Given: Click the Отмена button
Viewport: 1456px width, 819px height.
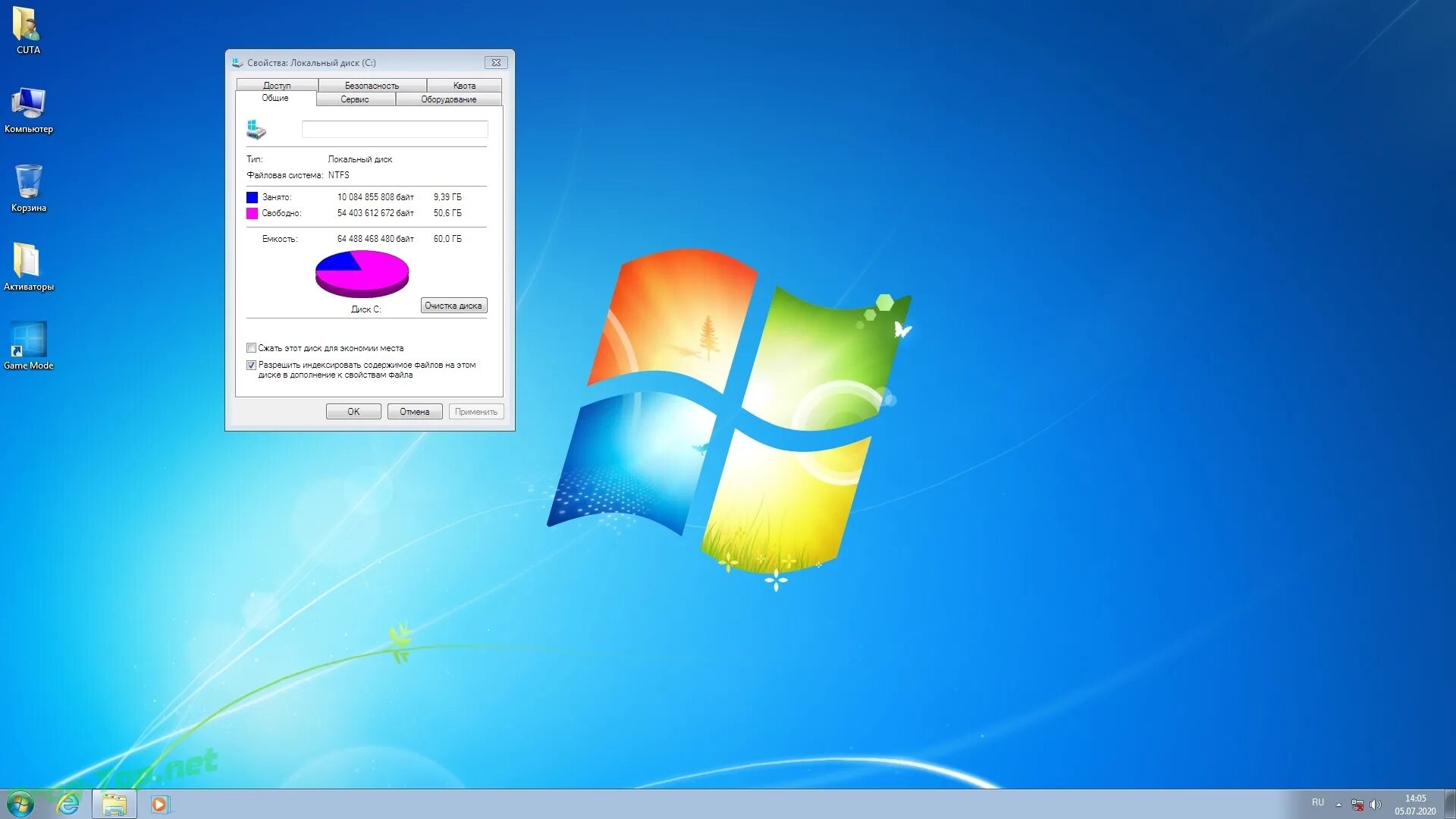Looking at the screenshot, I should click(x=415, y=412).
